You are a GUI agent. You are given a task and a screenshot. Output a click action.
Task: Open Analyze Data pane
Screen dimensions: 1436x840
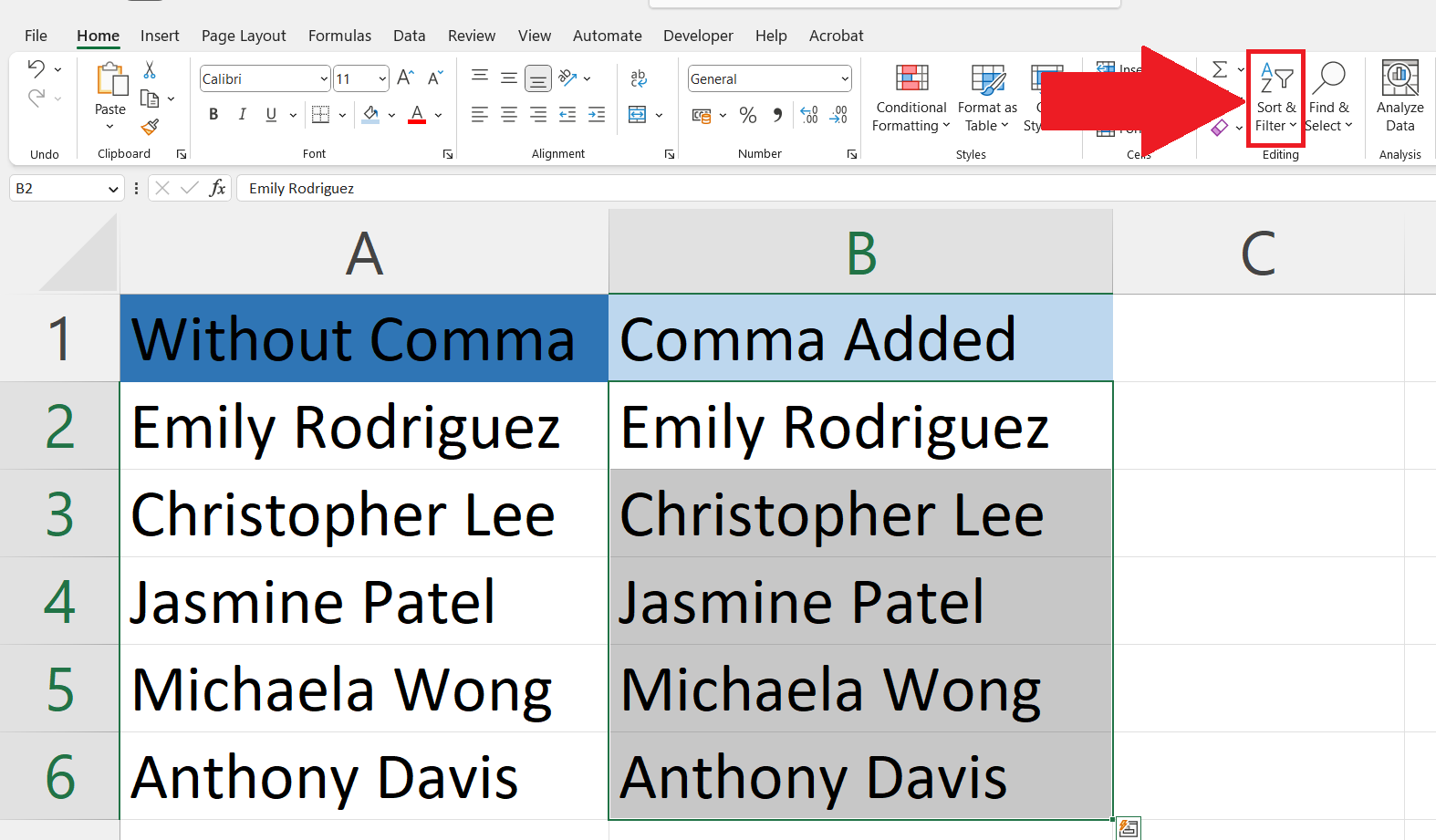(1400, 98)
